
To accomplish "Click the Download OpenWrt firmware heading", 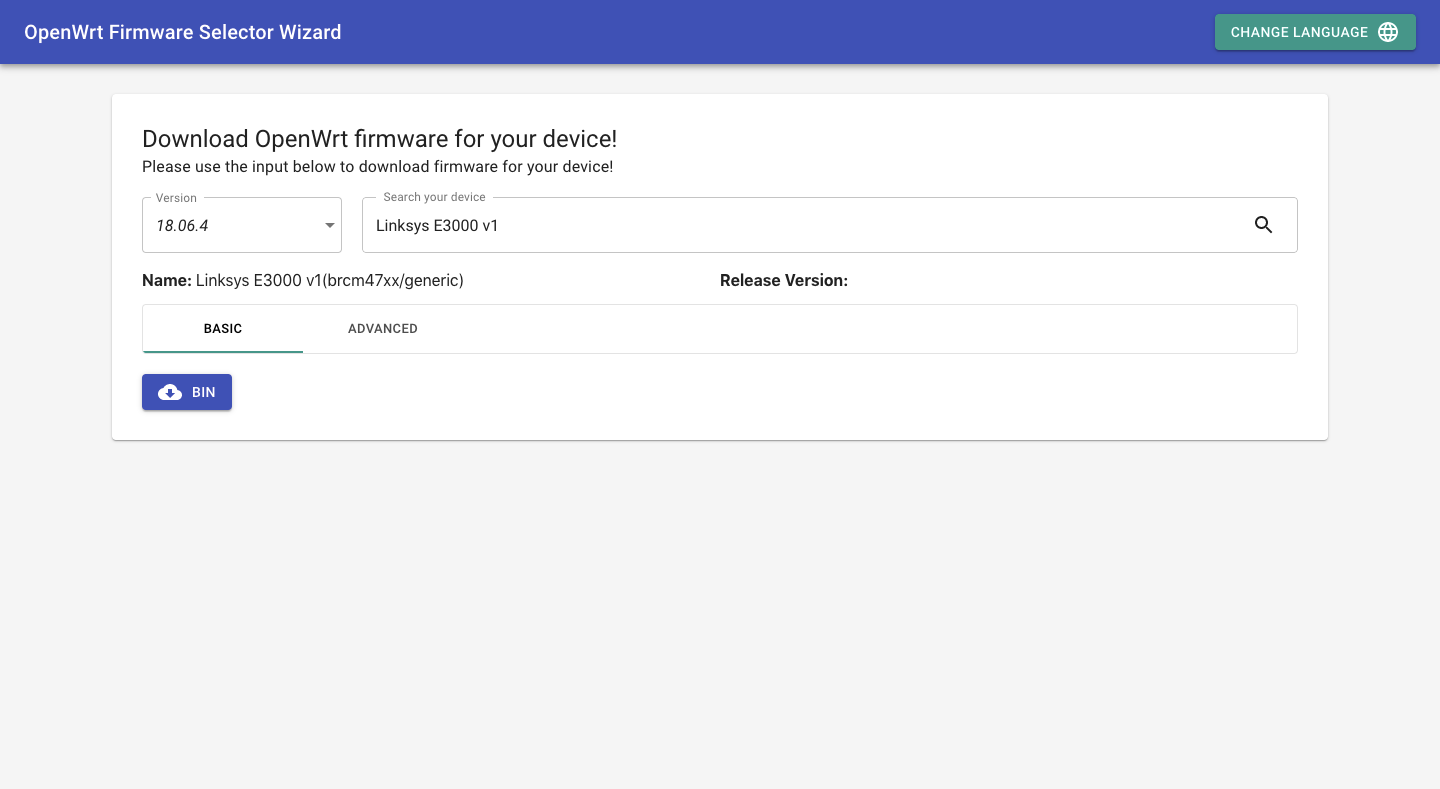I will [380, 139].
